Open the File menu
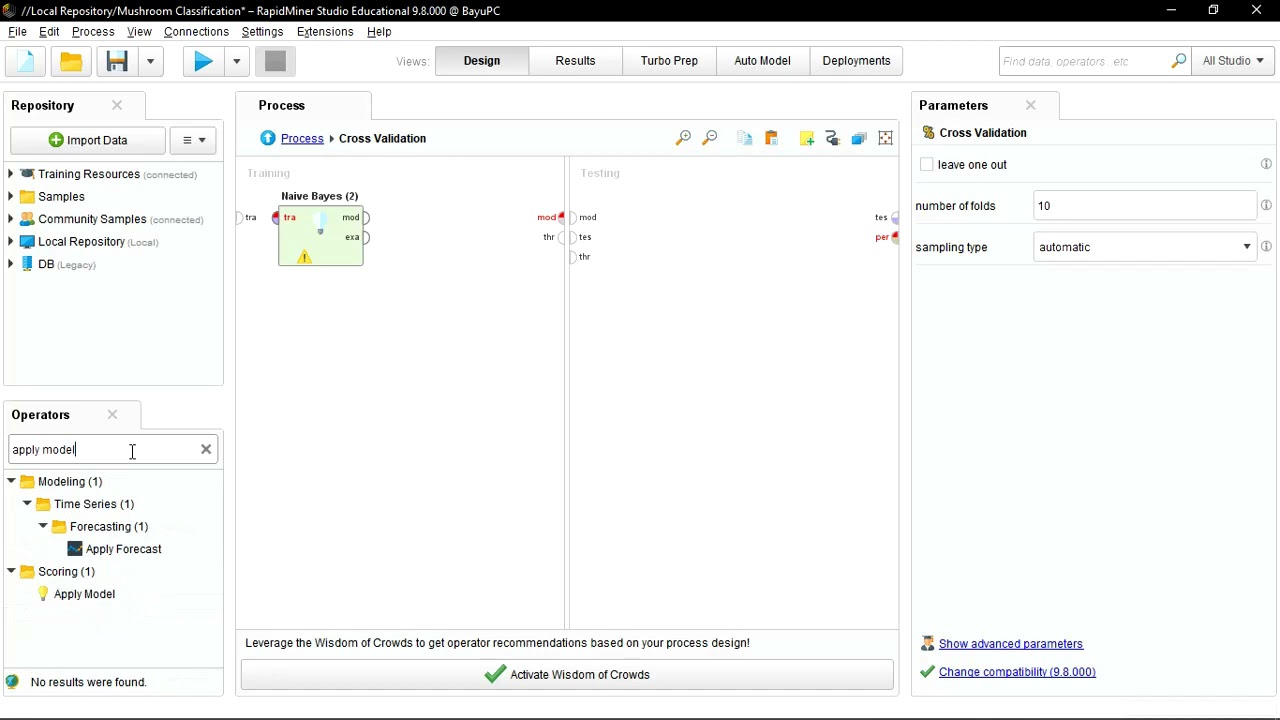1280x720 pixels. [x=17, y=32]
